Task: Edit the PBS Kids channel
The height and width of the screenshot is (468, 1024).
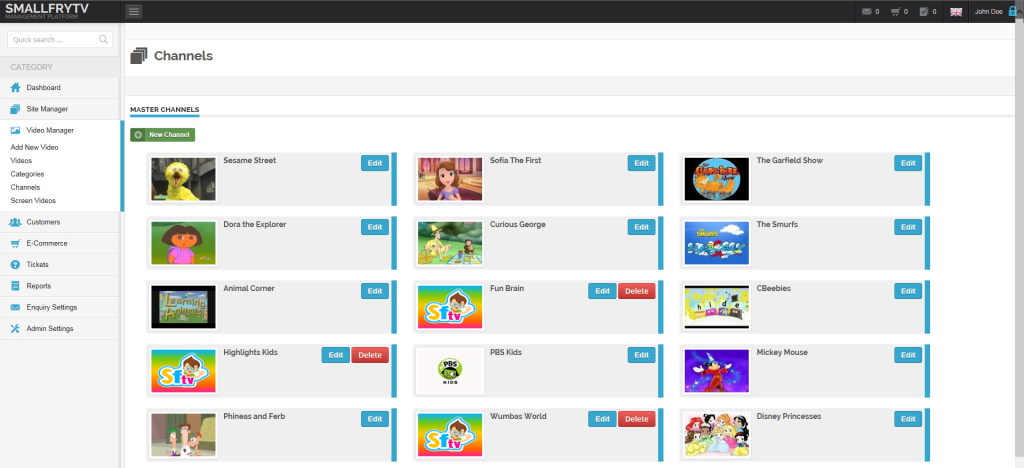Action: 641,355
